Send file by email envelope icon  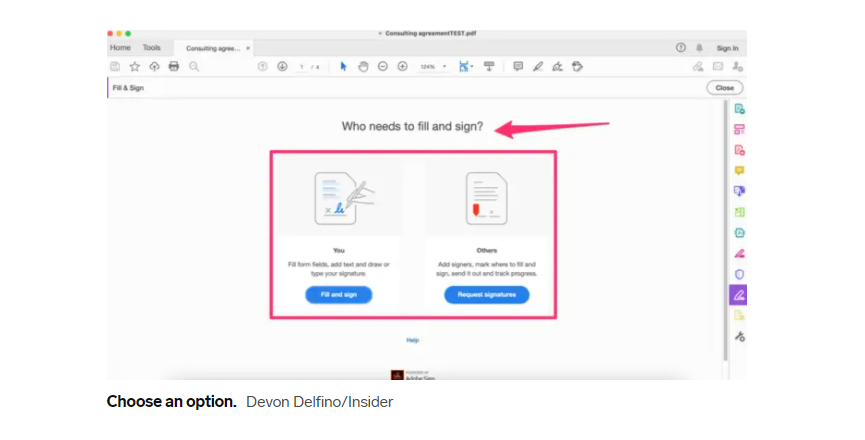pos(718,67)
